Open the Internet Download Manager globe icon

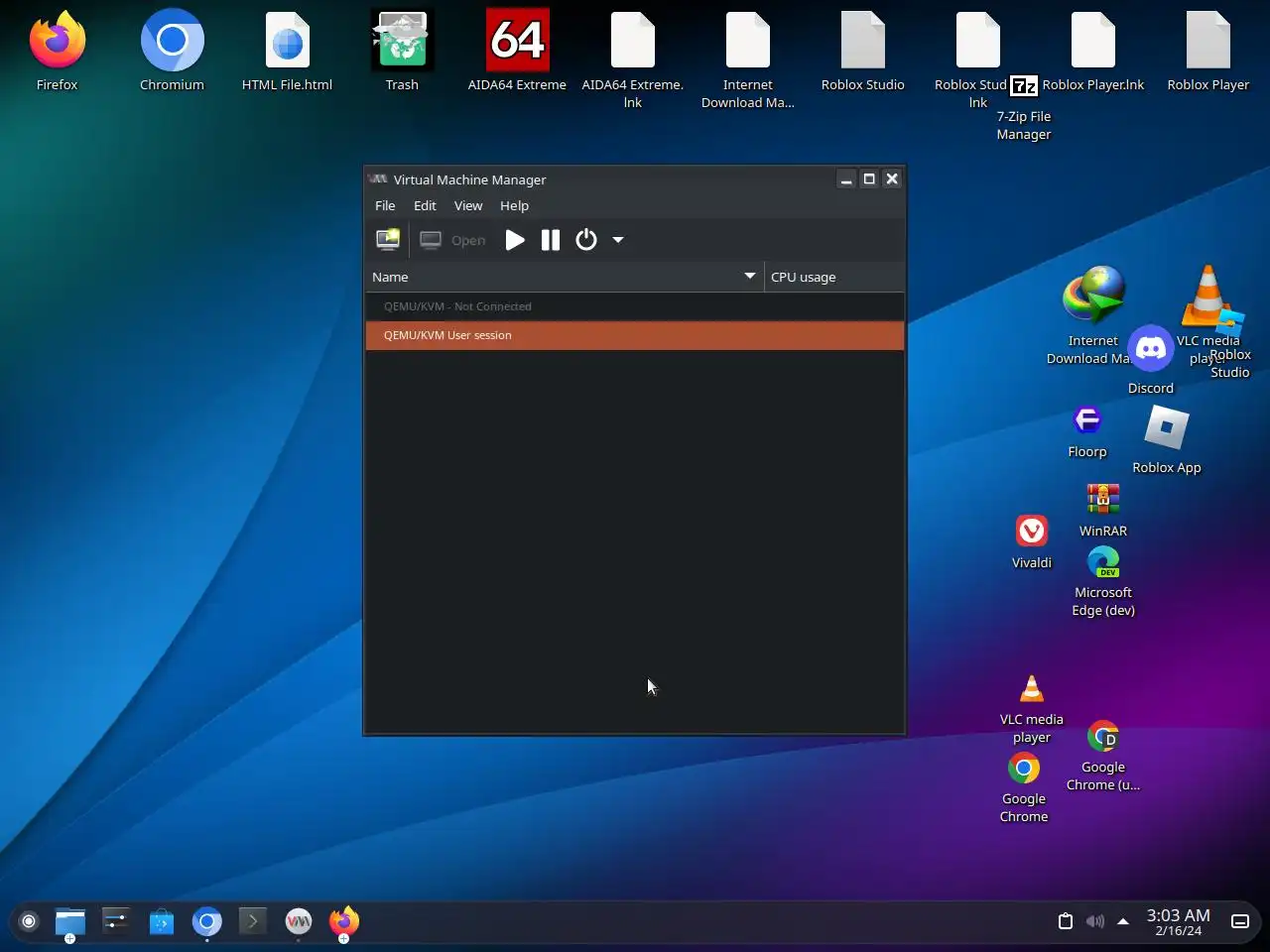pos(1093,295)
